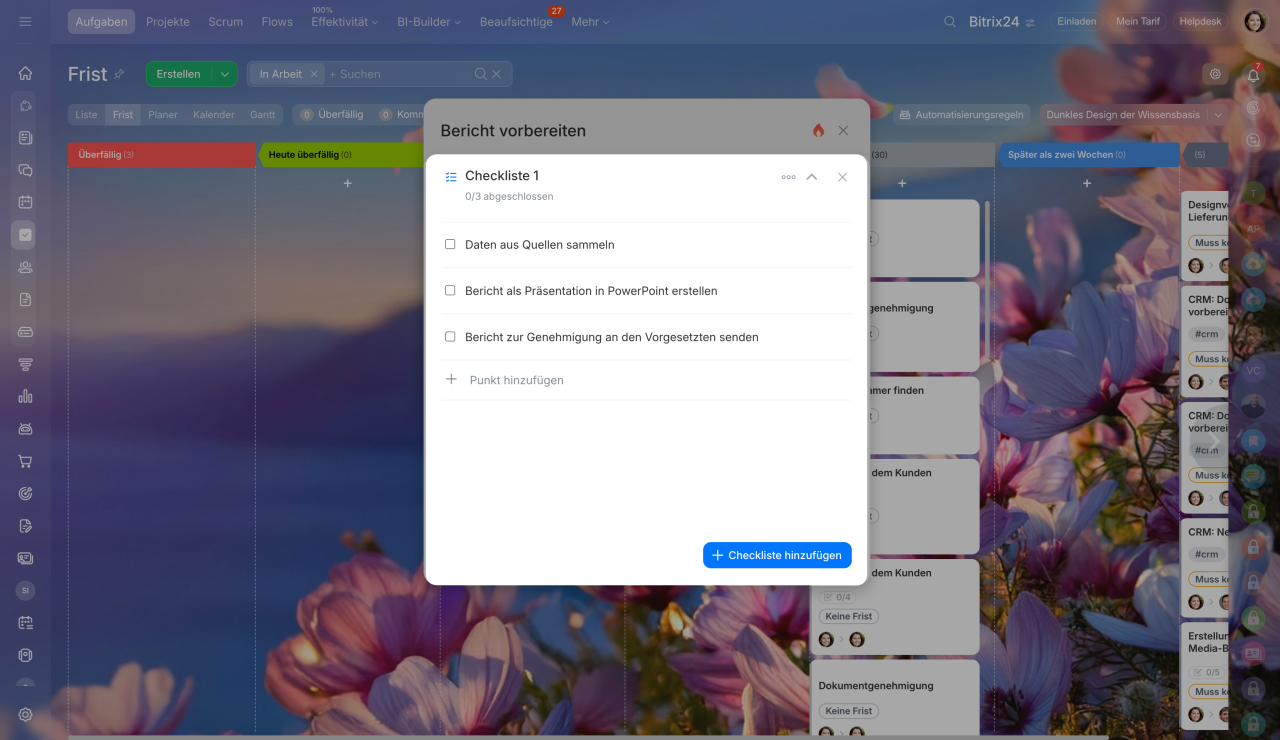Click the Einladen button

pyautogui.click(x=1077, y=21)
